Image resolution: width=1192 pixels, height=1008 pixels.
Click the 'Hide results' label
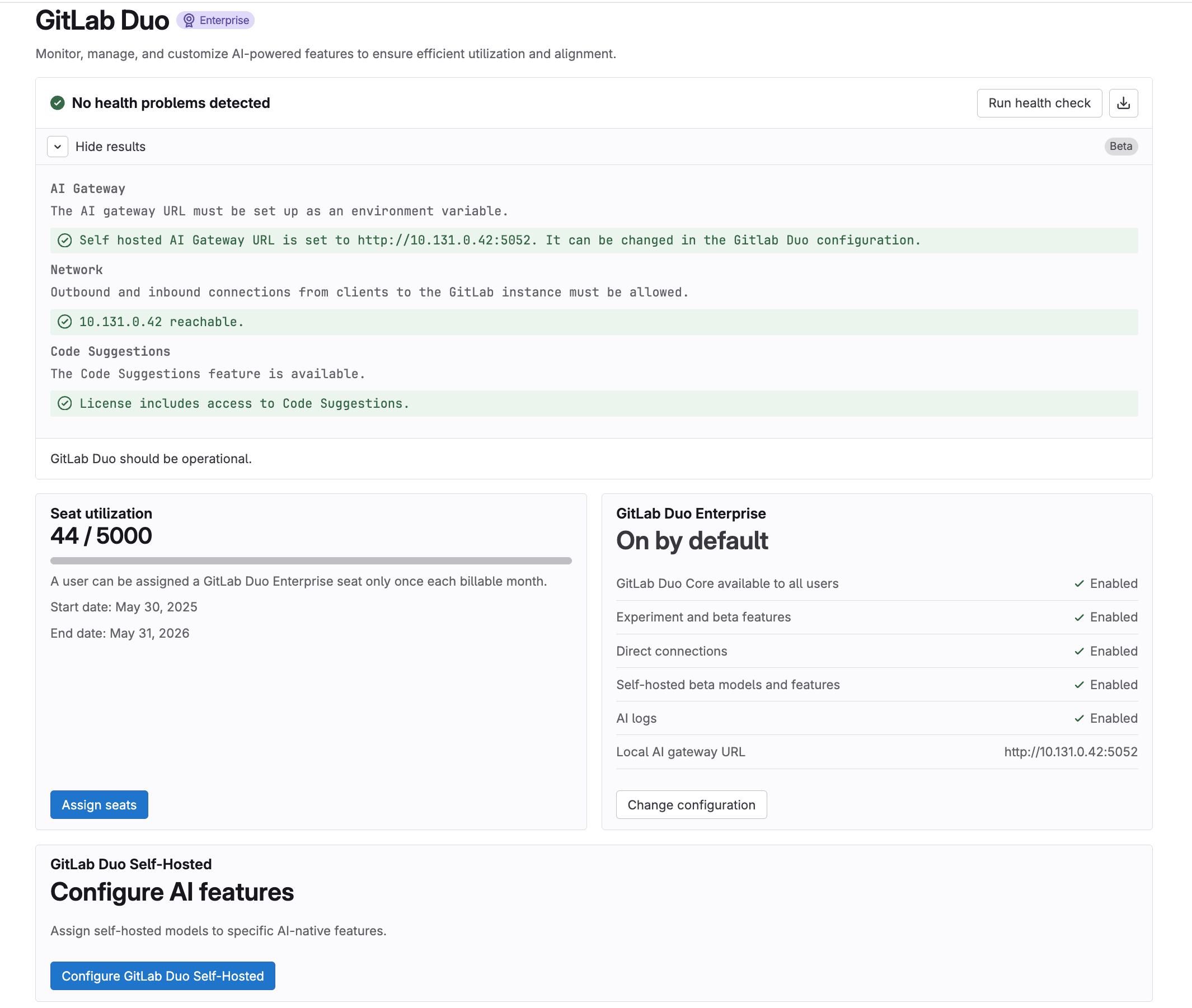[x=110, y=147]
